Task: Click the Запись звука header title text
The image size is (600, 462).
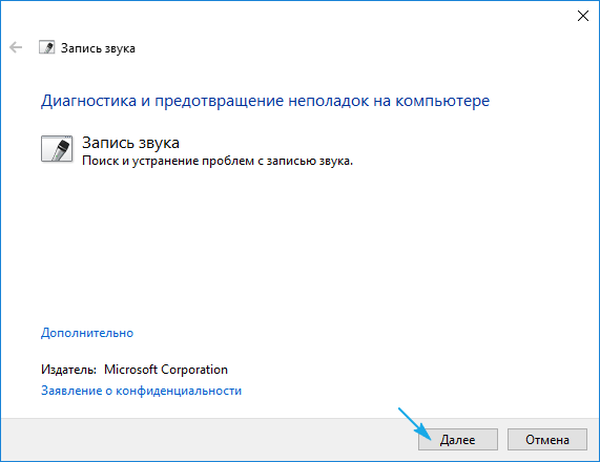Action: 100,47
